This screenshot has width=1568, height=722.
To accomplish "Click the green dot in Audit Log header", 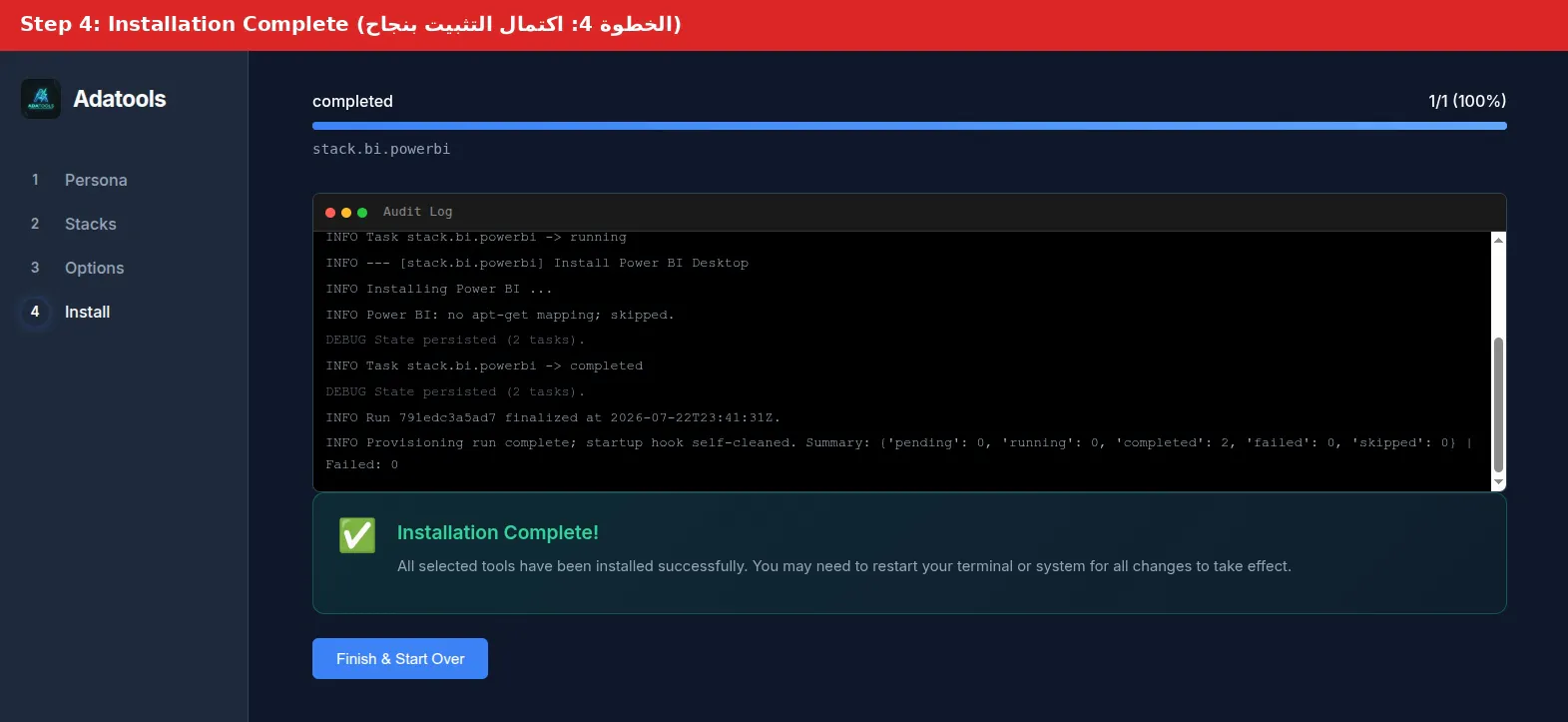I will tap(362, 213).
